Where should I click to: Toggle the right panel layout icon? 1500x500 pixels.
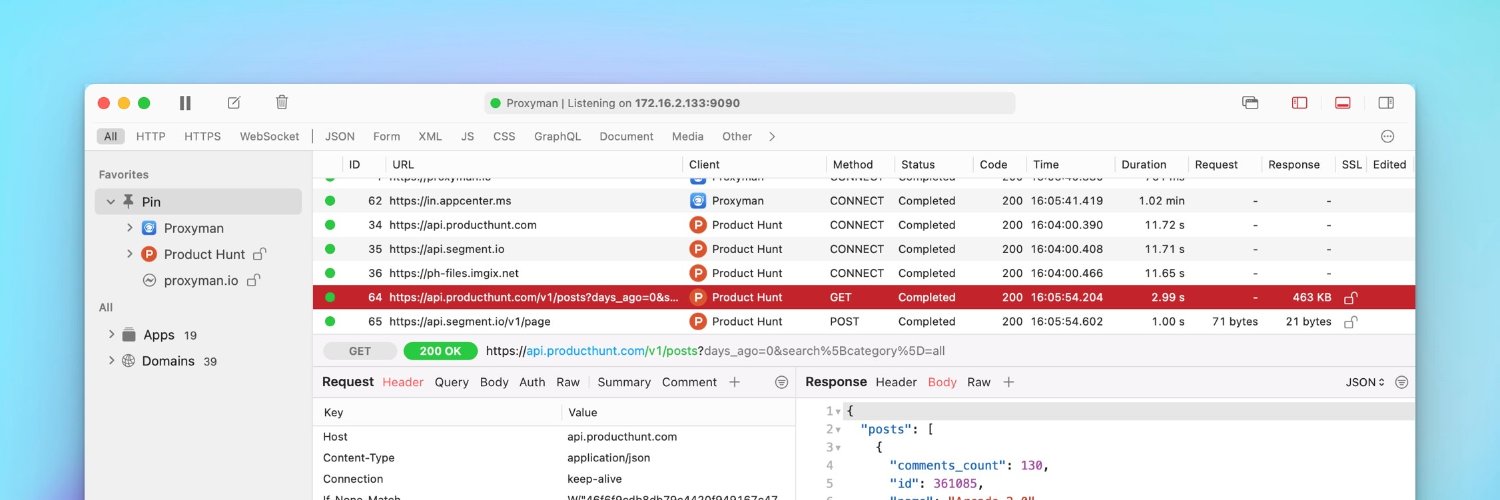[x=1386, y=103]
